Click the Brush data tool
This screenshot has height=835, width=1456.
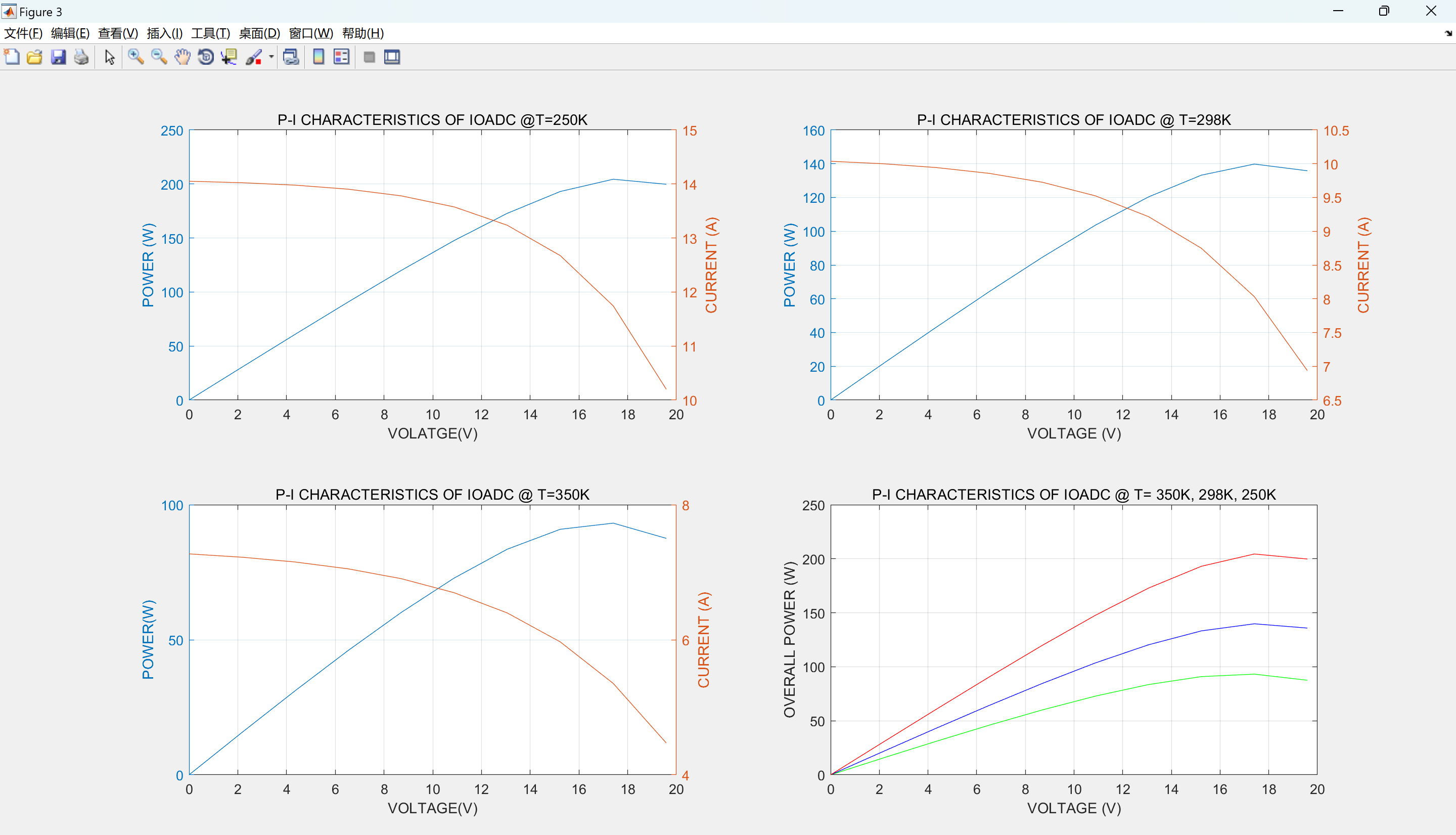[x=253, y=57]
